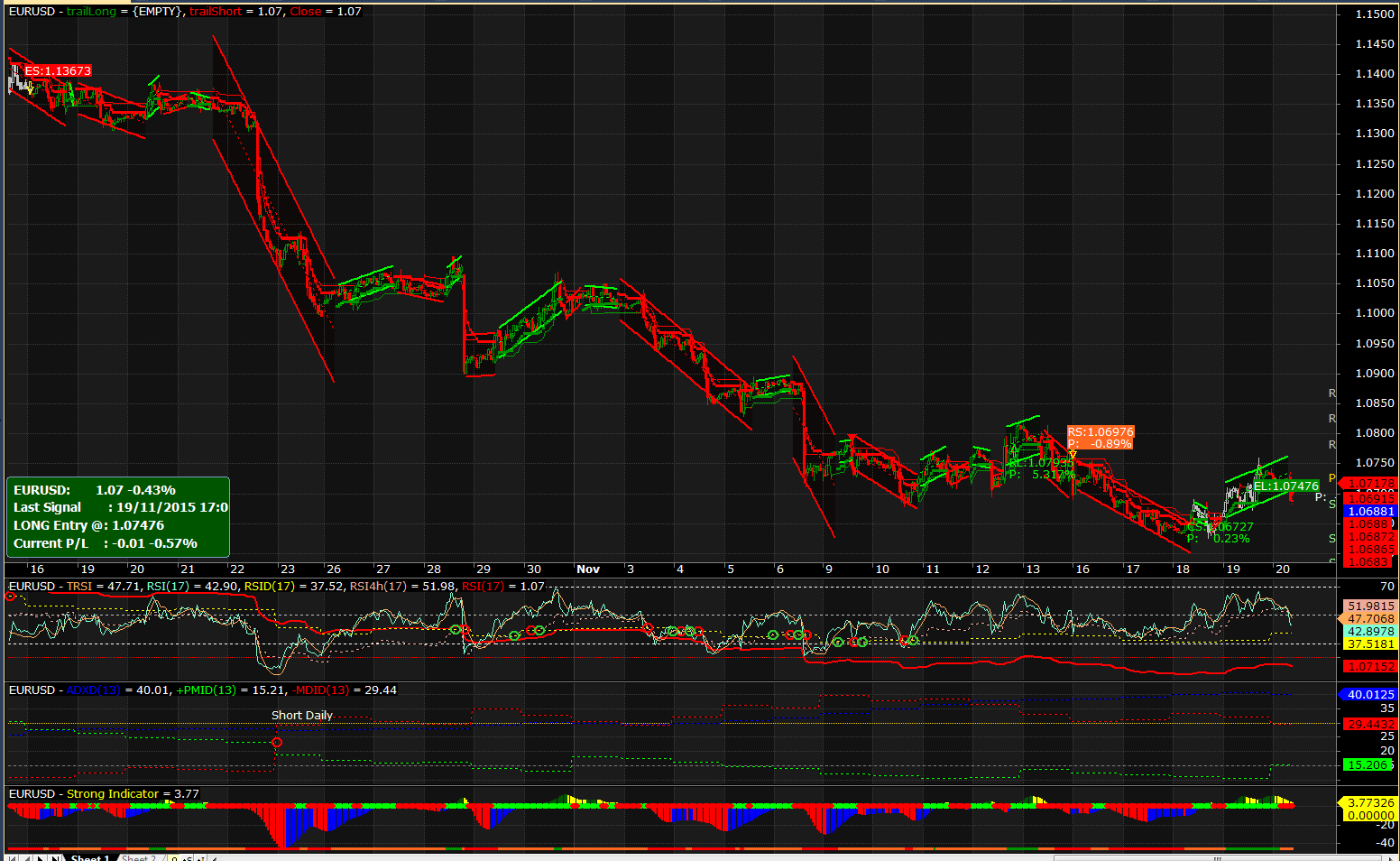Click the 0.00000 value label
Screen dimensions: 1400x861
click(1370, 815)
